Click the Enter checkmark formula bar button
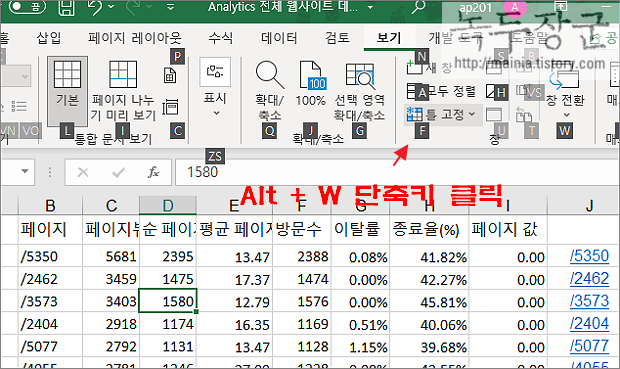Image resolution: width=620 pixels, height=369 pixels. click(118, 172)
